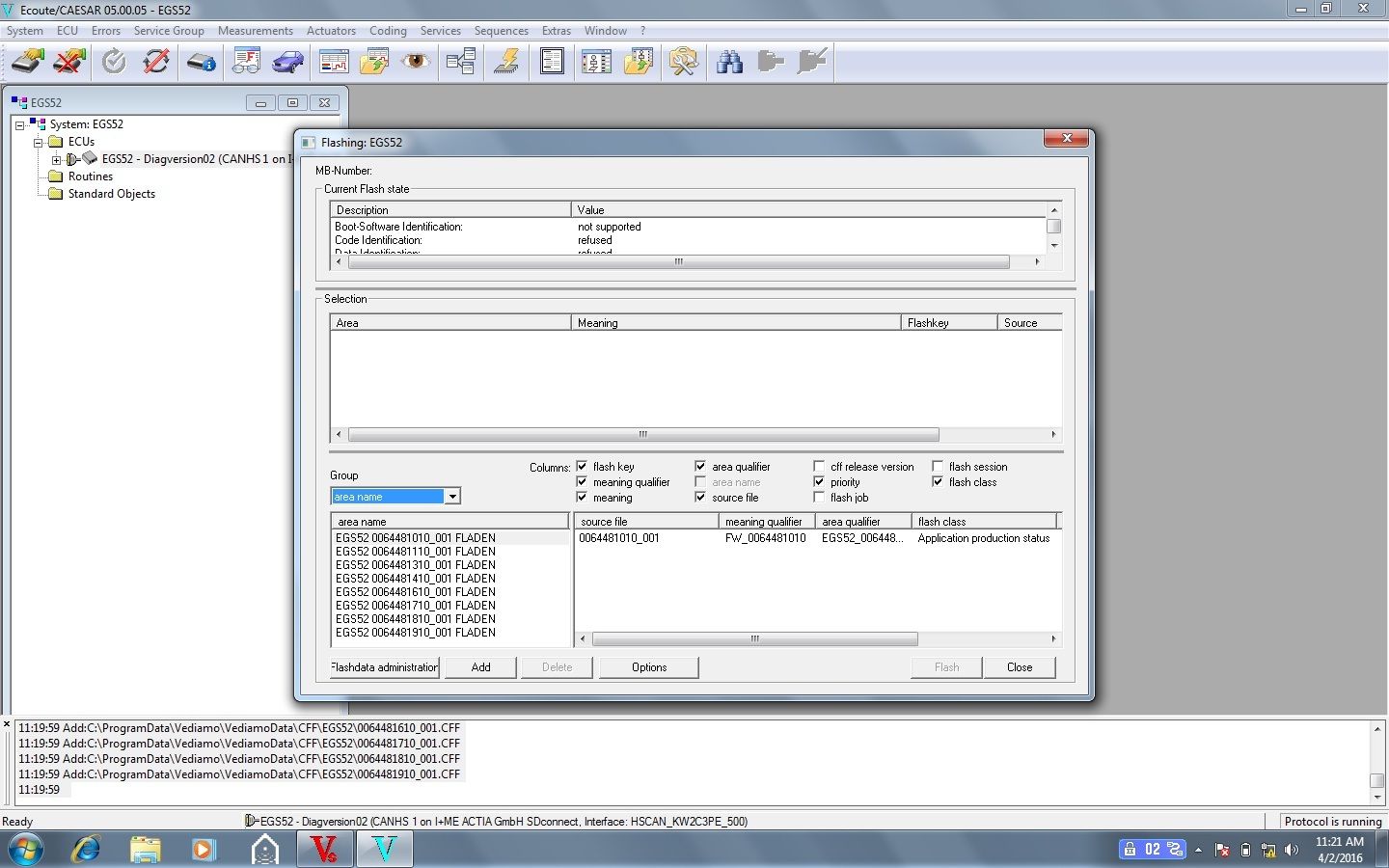Image resolution: width=1389 pixels, height=868 pixels.
Task: Select EGS52 0064481410_001 FLADEN in the list
Action: (x=416, y=579)
